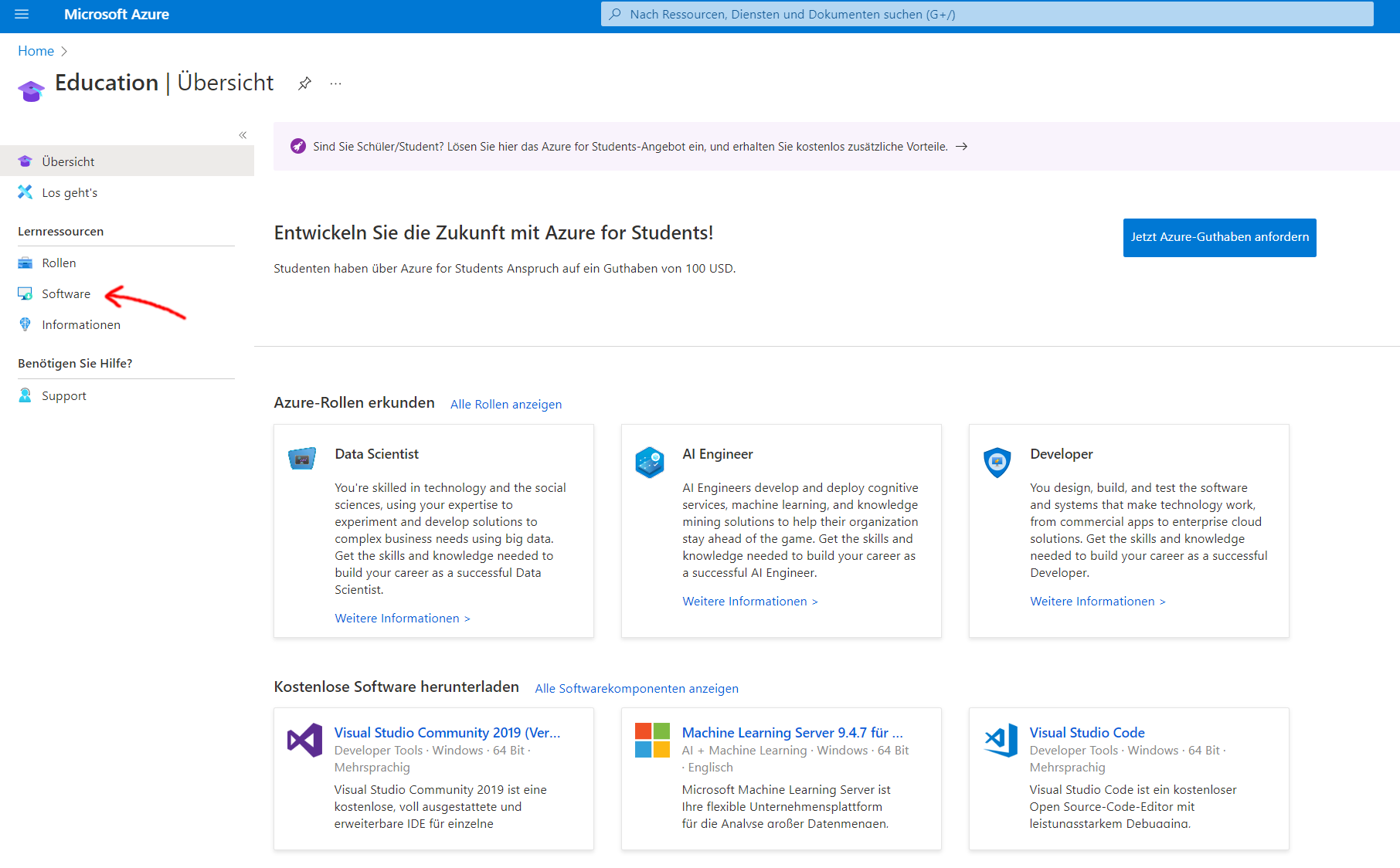Screen dimensions: 1400x868
Task: Click the Developer role shield icon
Action: [997, 462]
